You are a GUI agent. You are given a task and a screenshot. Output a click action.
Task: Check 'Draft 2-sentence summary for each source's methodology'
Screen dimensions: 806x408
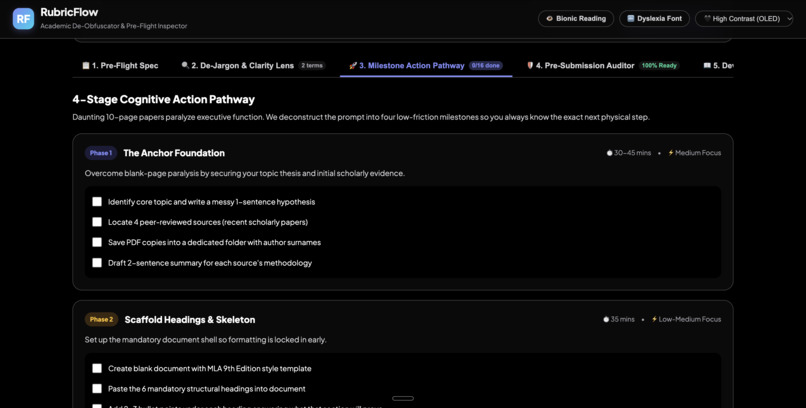click(x=97, y=263)
